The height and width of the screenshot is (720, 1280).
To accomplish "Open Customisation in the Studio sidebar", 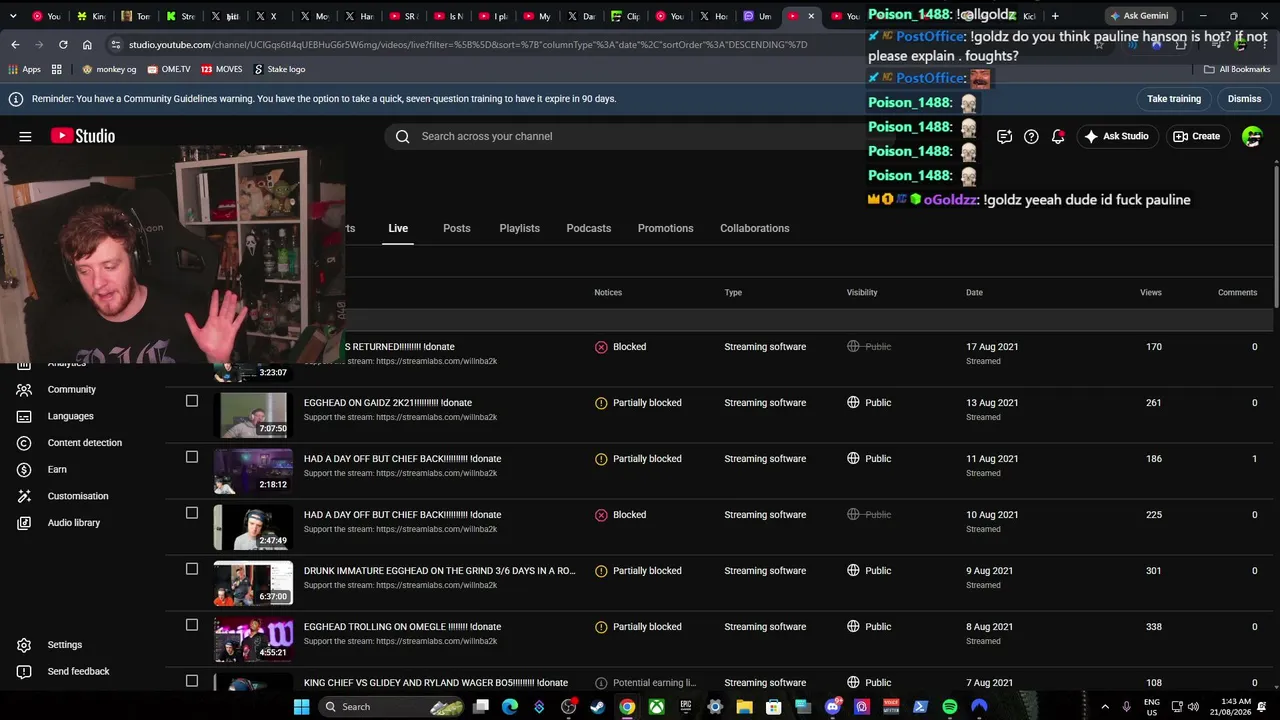I will (x=77, y=496).
